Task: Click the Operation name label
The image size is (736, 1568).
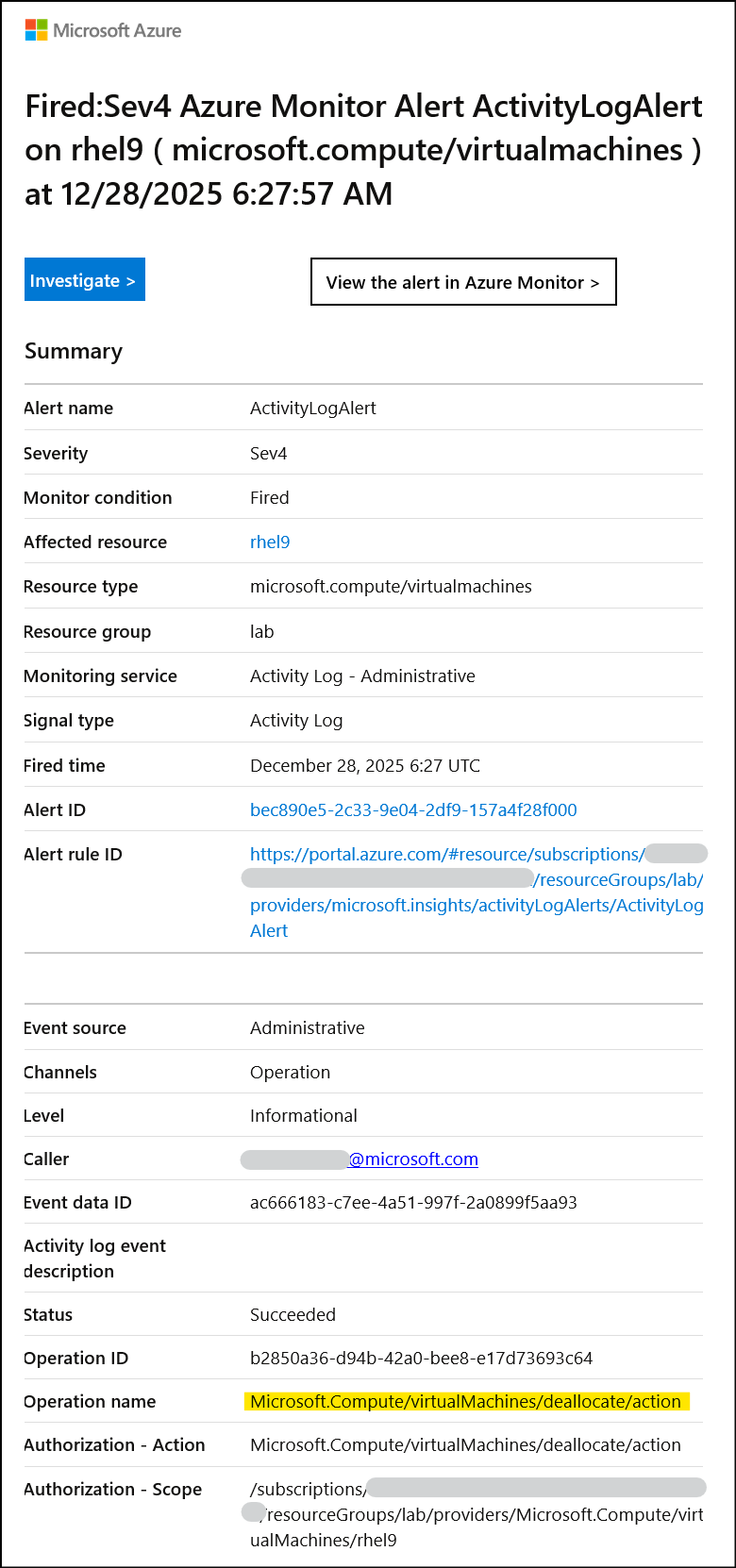Action: 90,1402
